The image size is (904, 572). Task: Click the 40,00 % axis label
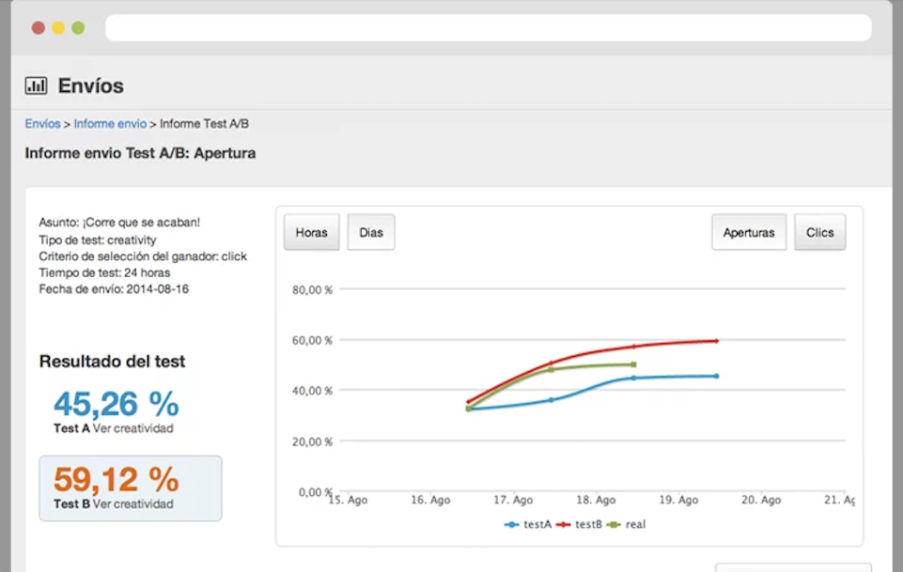[312, 391]
